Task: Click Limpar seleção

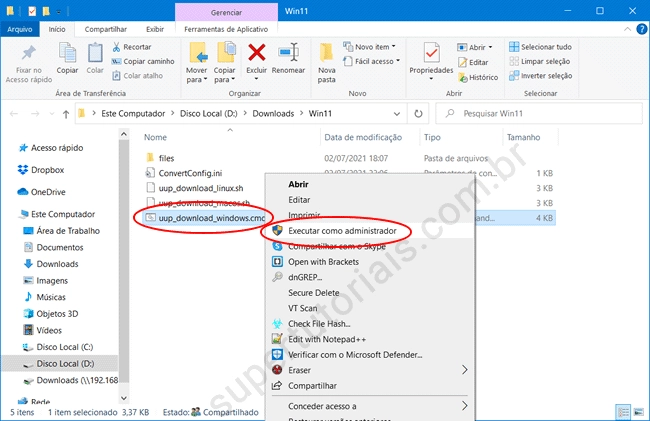Action: click(540, 61)
